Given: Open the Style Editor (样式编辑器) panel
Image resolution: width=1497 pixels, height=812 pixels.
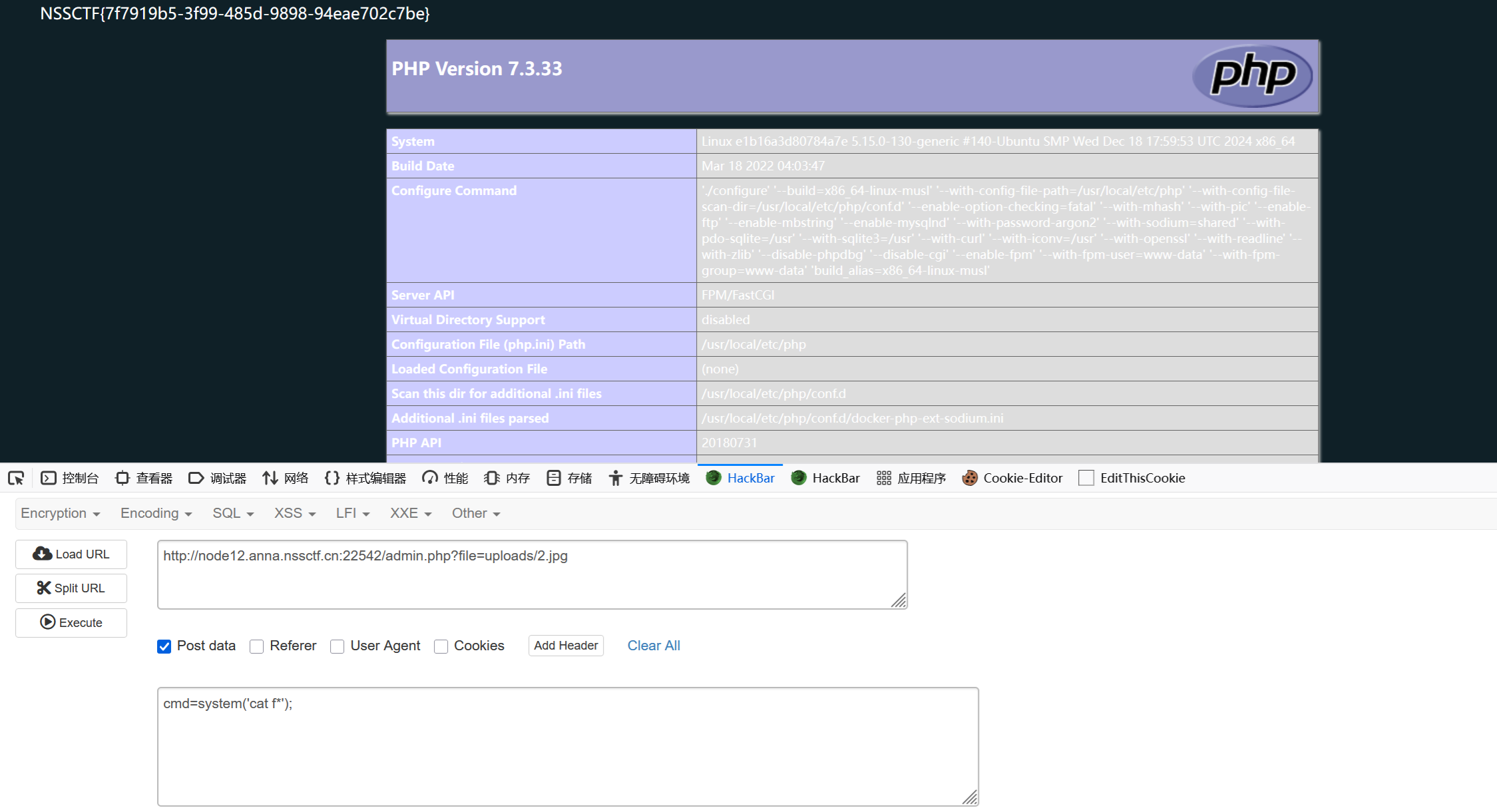Looking at the screenshot, I should point(365,478).
